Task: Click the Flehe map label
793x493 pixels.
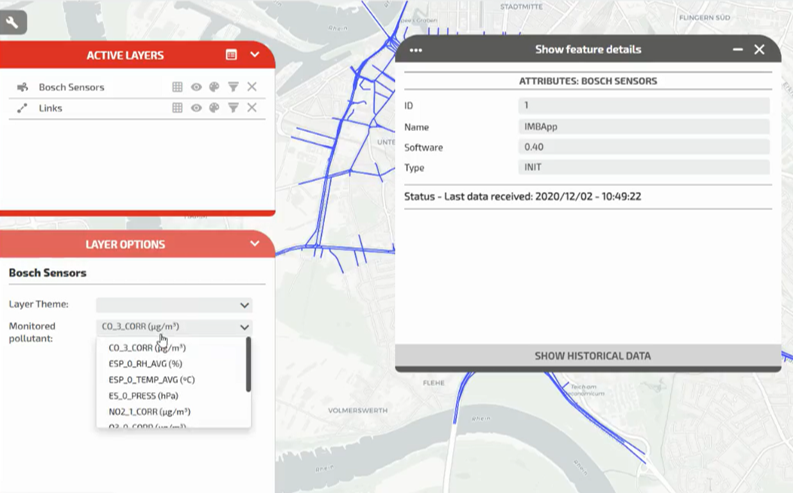Action: pyautogui.click(x=433, y=383)
